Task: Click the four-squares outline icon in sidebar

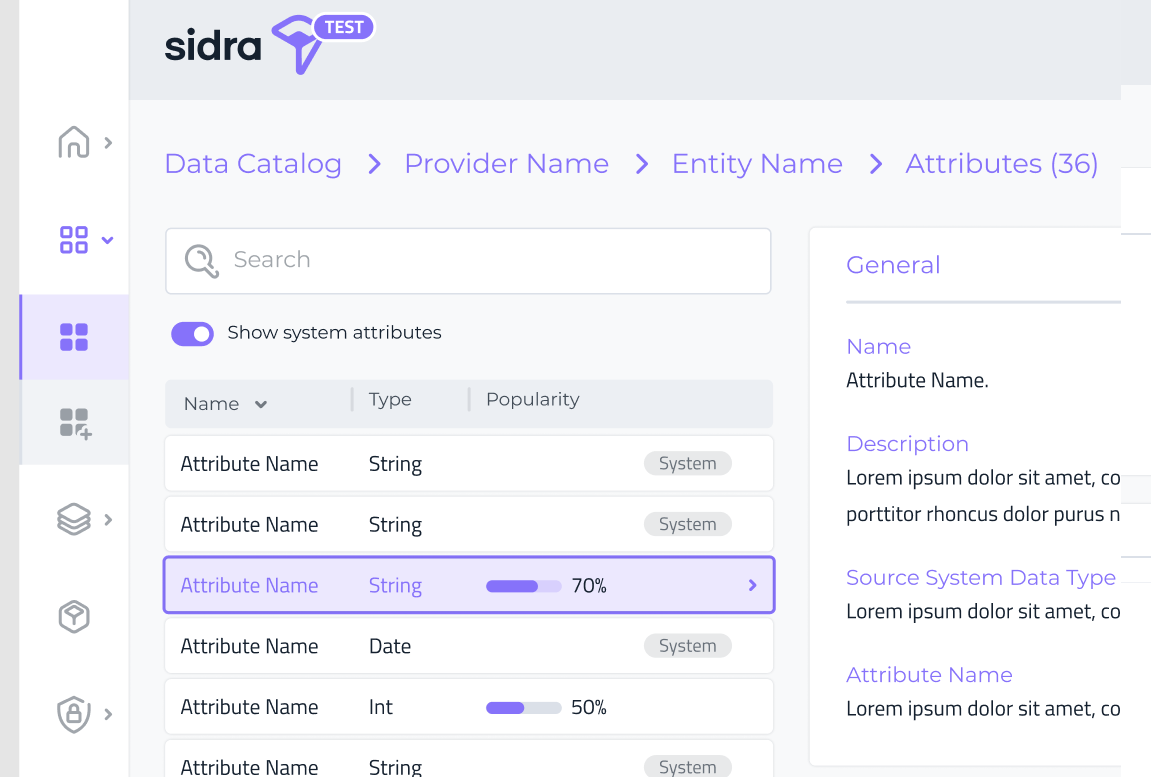Action: point(74,240)
